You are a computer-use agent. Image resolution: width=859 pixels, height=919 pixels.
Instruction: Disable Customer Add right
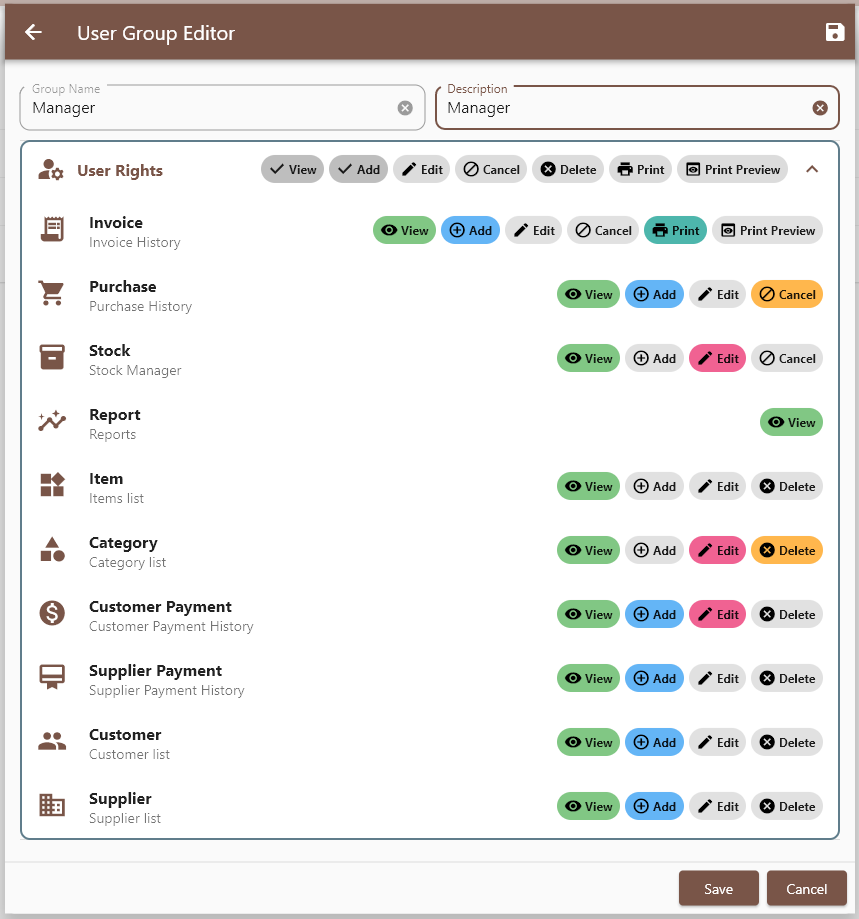(x=654, y=741)
